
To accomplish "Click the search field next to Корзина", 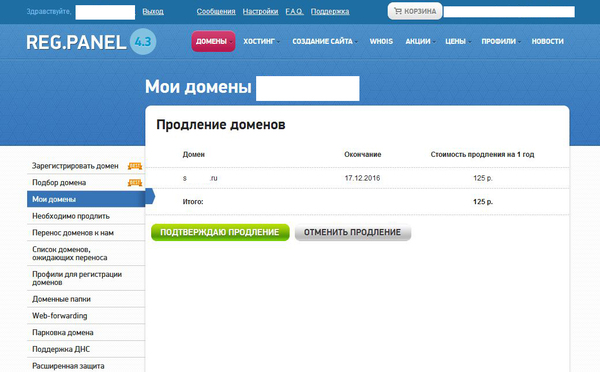I will 509,11.
